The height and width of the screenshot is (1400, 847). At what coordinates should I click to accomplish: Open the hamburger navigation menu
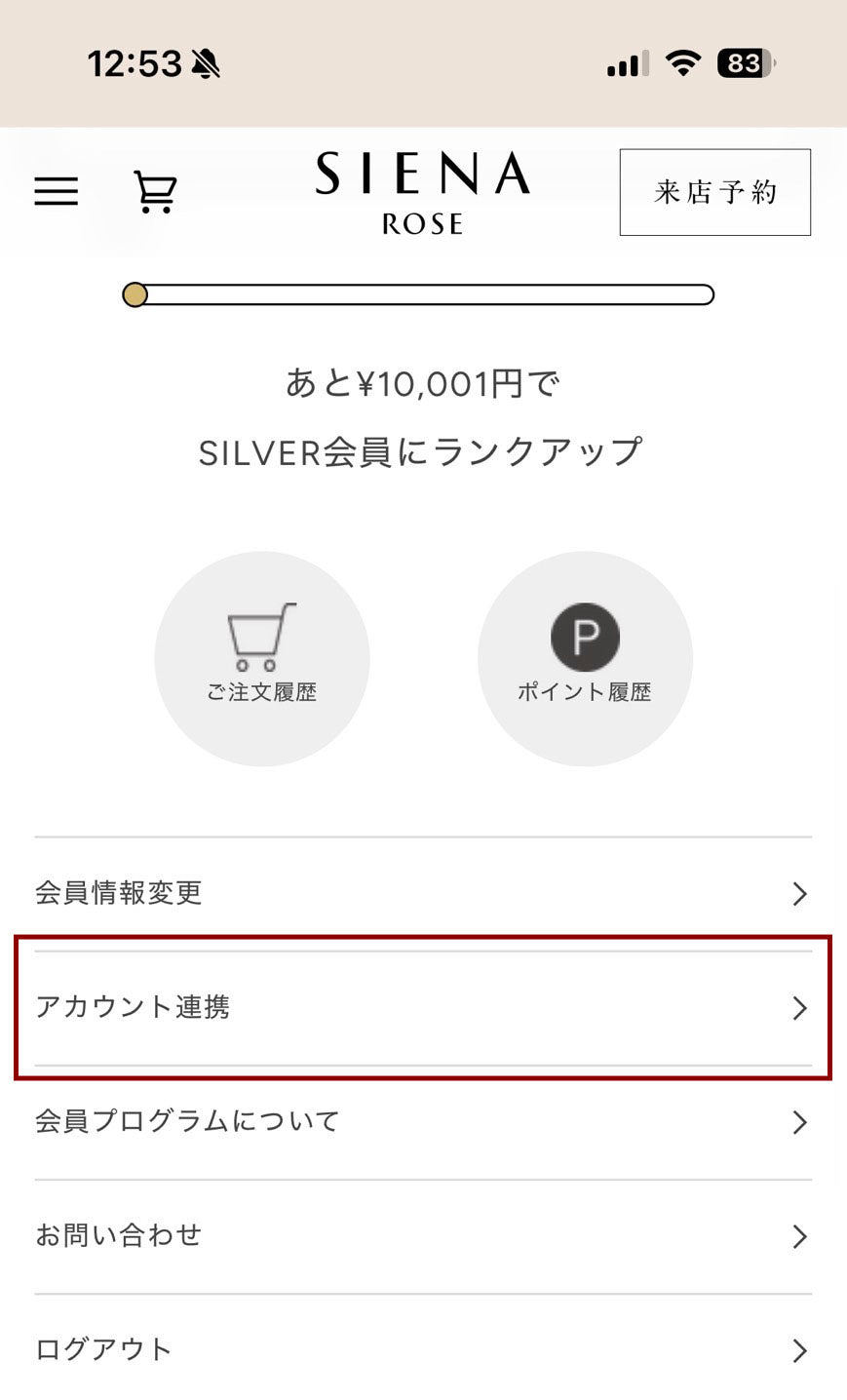click(56, 191)
